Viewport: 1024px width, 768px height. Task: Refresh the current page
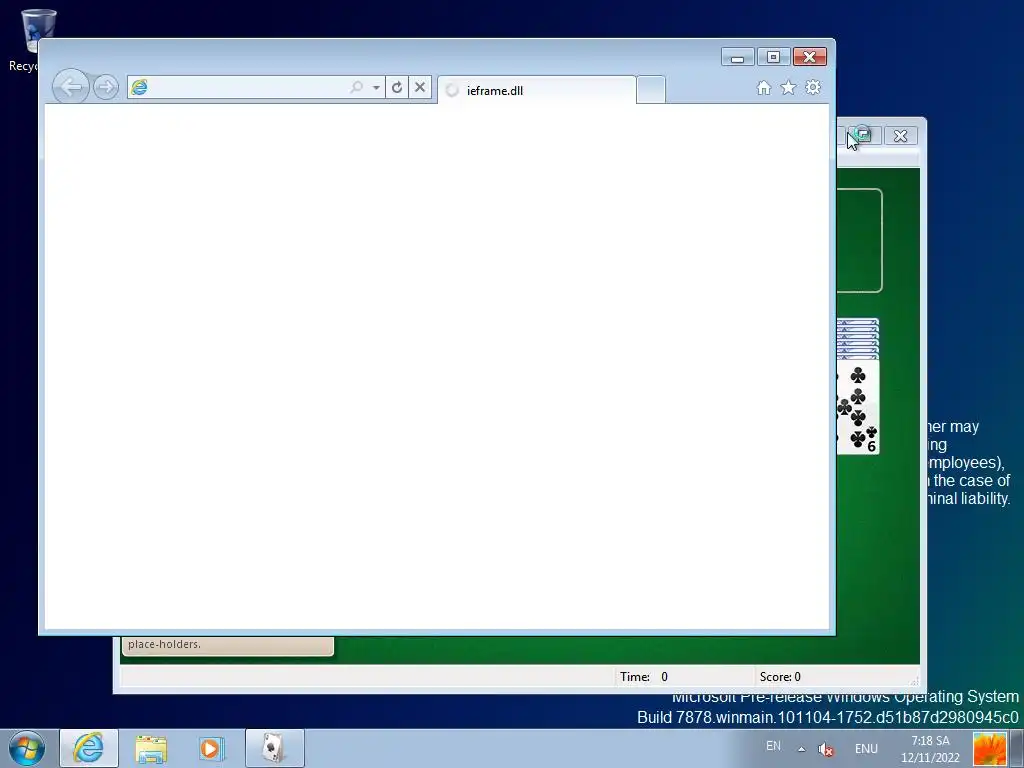(396, 88)
